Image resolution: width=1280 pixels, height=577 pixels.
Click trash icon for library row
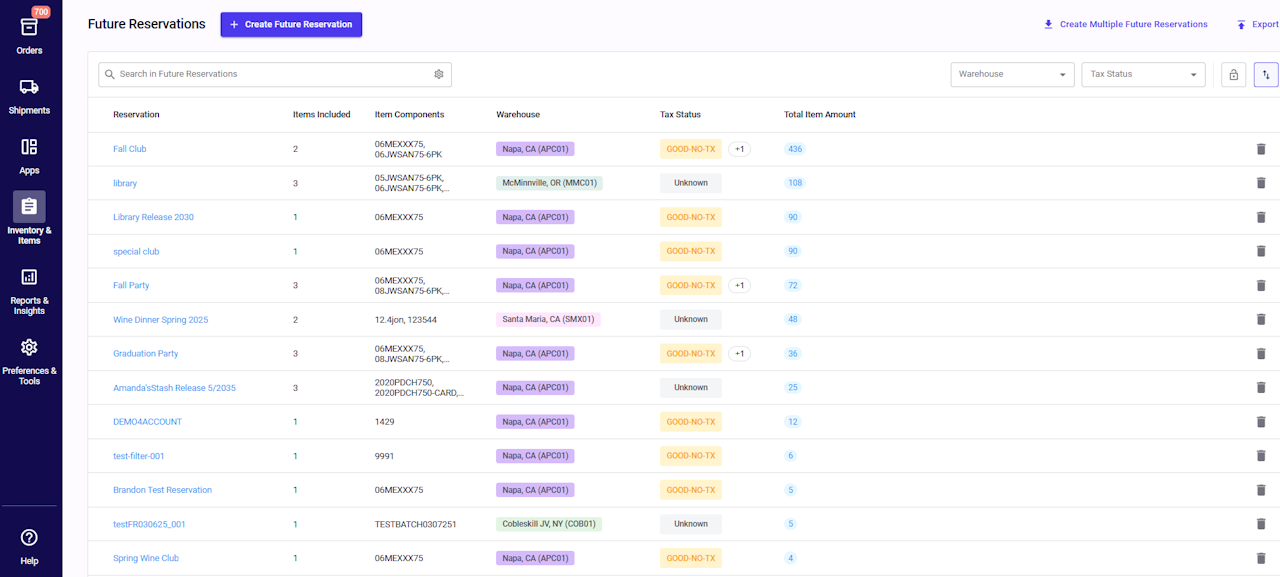[1260, 183]
